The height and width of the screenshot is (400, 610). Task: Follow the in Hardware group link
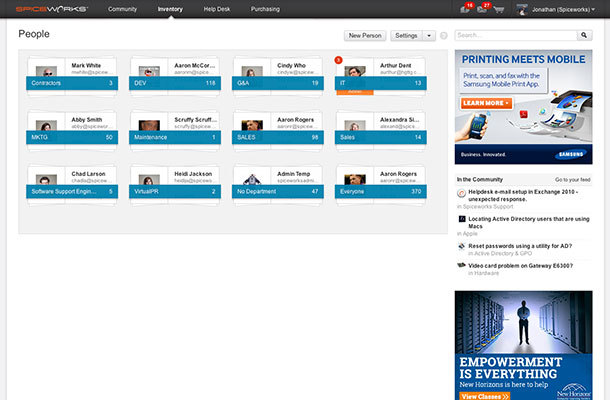point(484,273)
